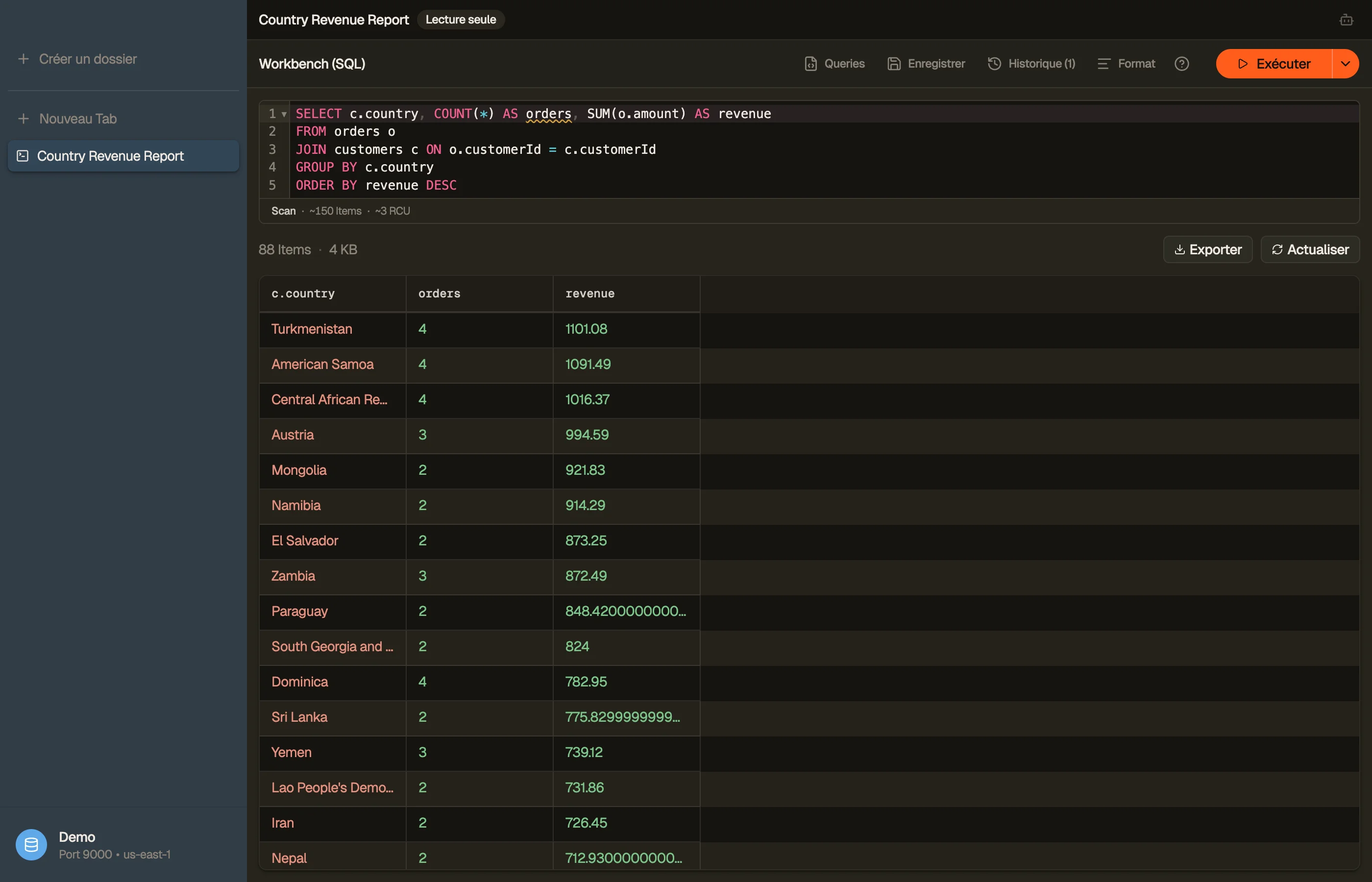
Task: Click the tab icon of Country Revenue Report
Action: (x=23, y=156)
